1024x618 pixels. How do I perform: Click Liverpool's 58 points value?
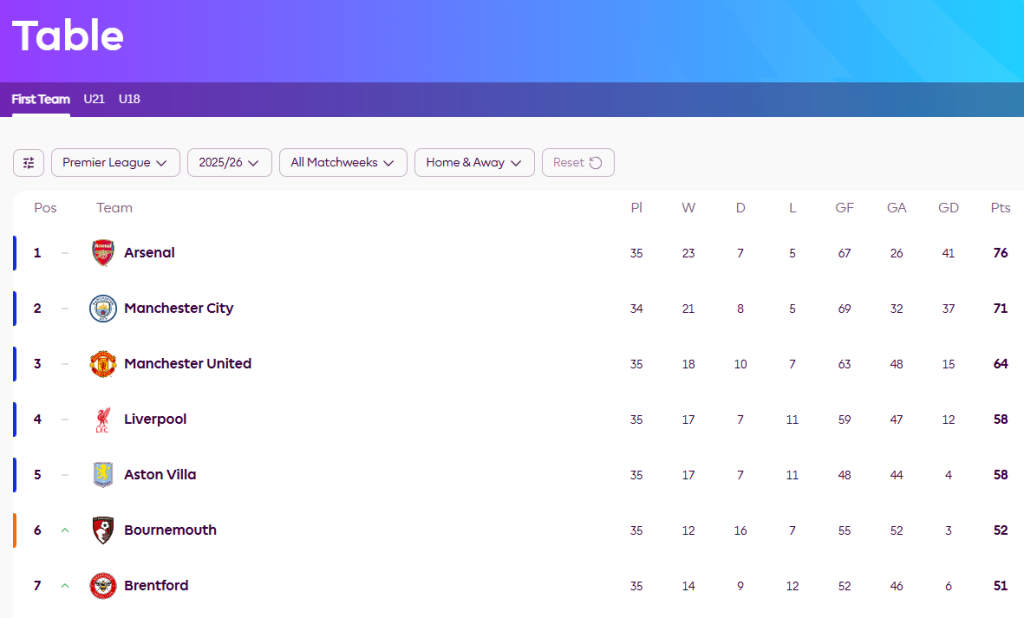click(1000, 419)
